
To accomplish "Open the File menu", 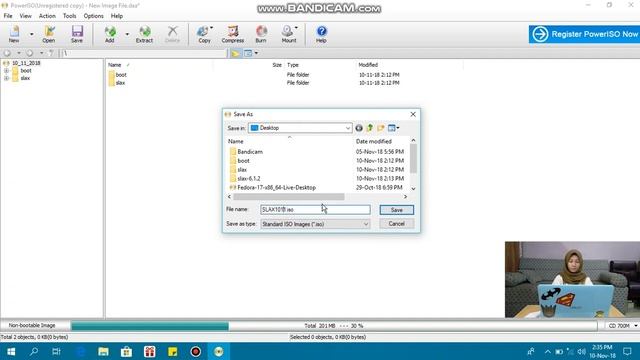I will [8, 16].
